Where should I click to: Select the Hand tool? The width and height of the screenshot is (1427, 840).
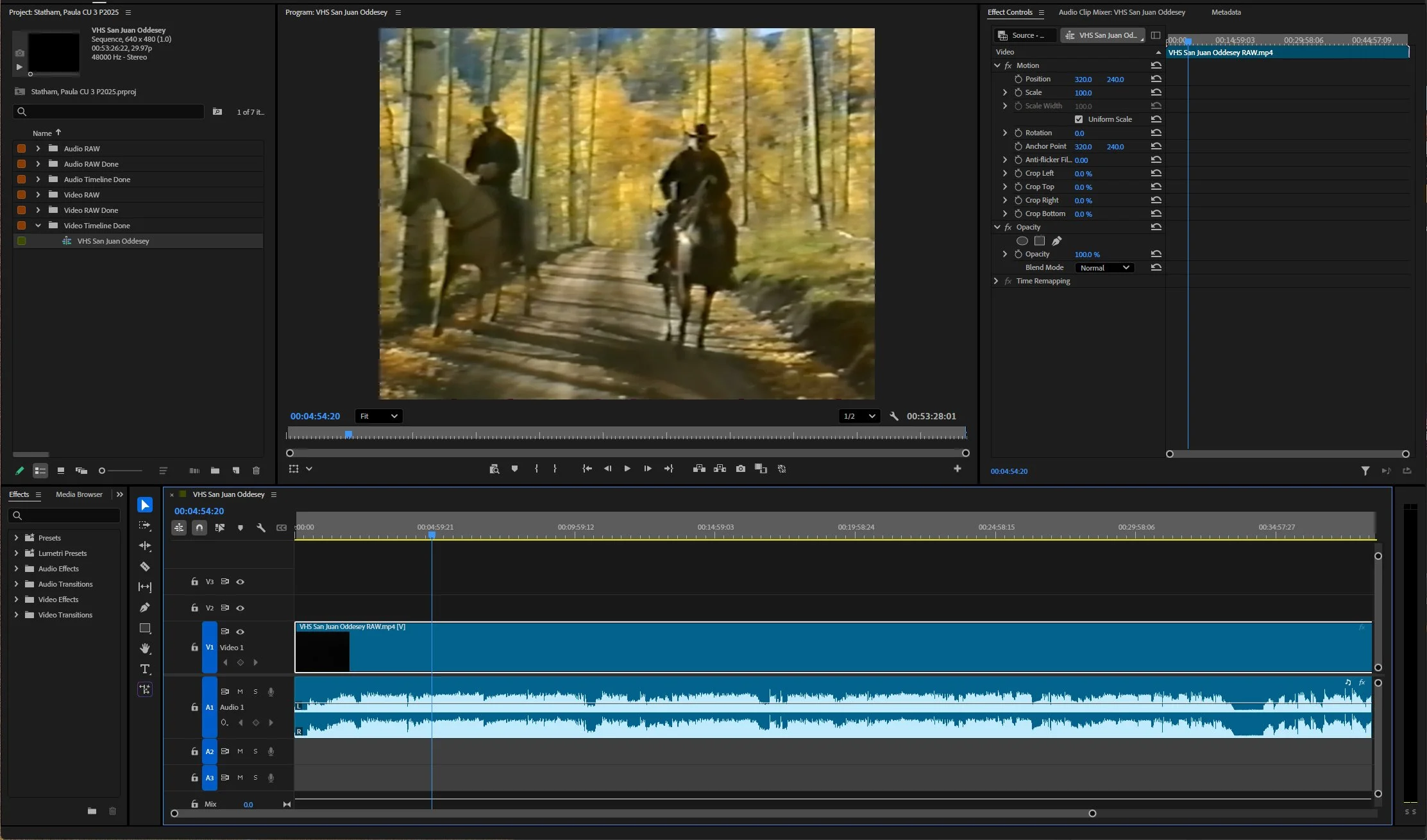pos(145,648)
